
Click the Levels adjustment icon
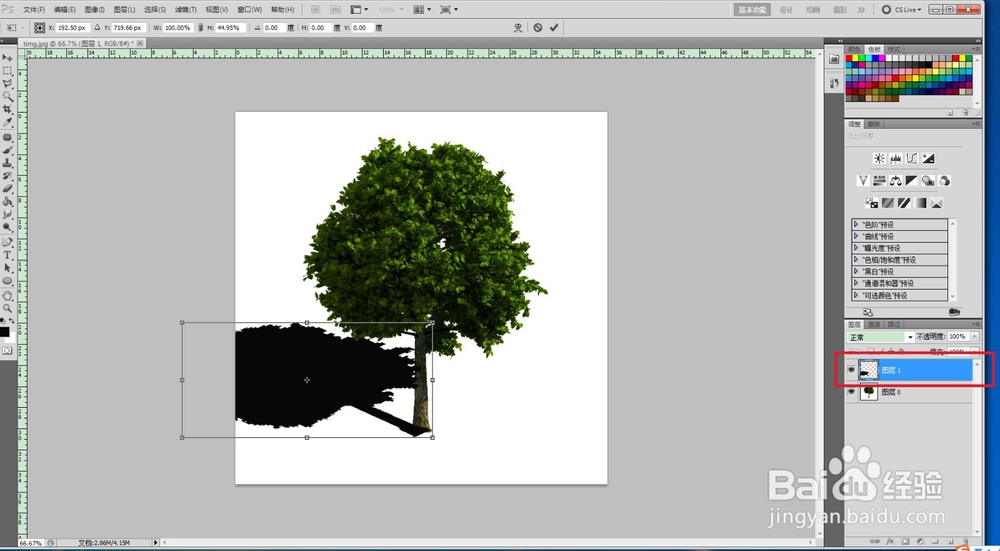[x=895, y=158]
